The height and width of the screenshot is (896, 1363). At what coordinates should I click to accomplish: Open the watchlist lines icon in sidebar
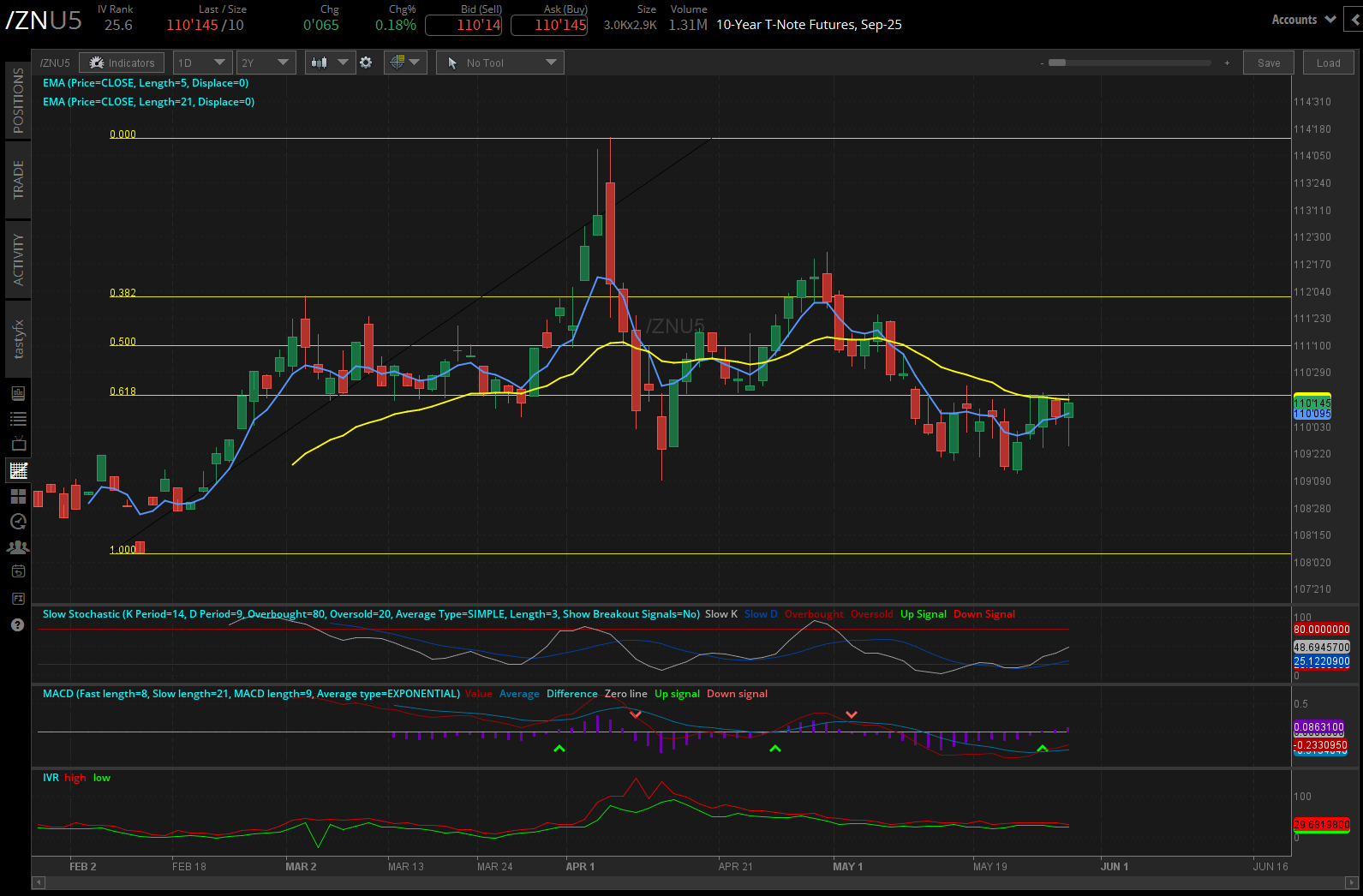click(18, 419)
